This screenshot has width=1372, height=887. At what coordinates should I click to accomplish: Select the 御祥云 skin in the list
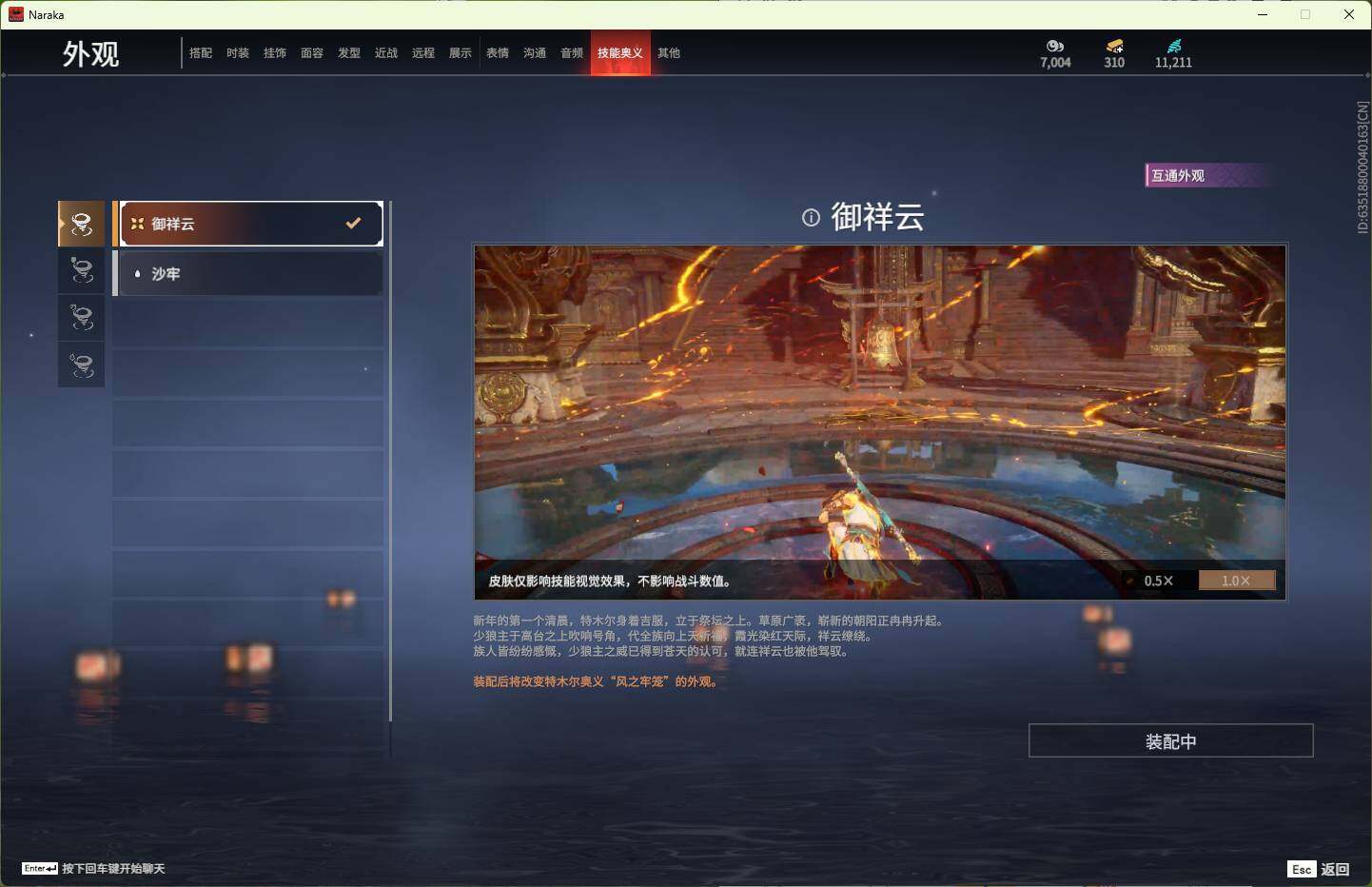click(248, 224)
